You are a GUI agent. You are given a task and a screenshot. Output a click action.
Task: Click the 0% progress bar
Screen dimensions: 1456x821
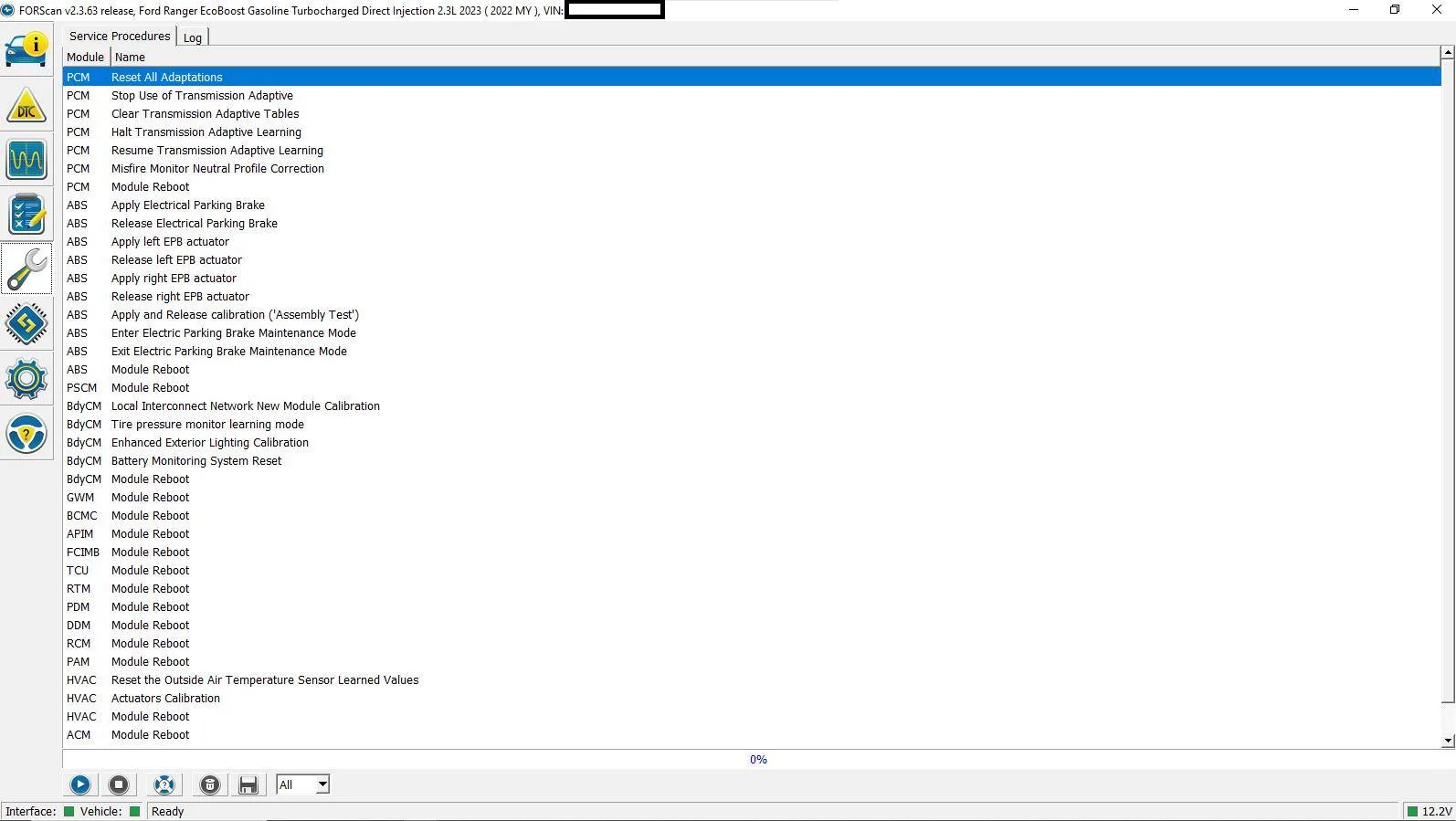pyautogui.click(x=758, y=759)
